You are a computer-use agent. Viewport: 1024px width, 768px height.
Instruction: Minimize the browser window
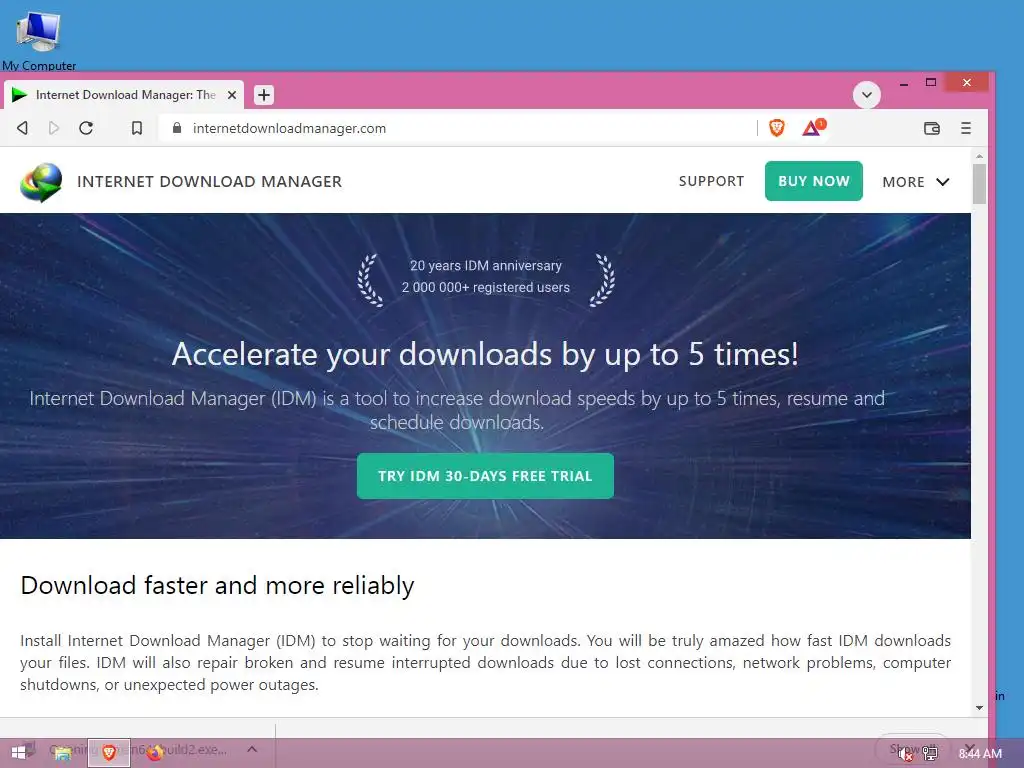point(904,83)
